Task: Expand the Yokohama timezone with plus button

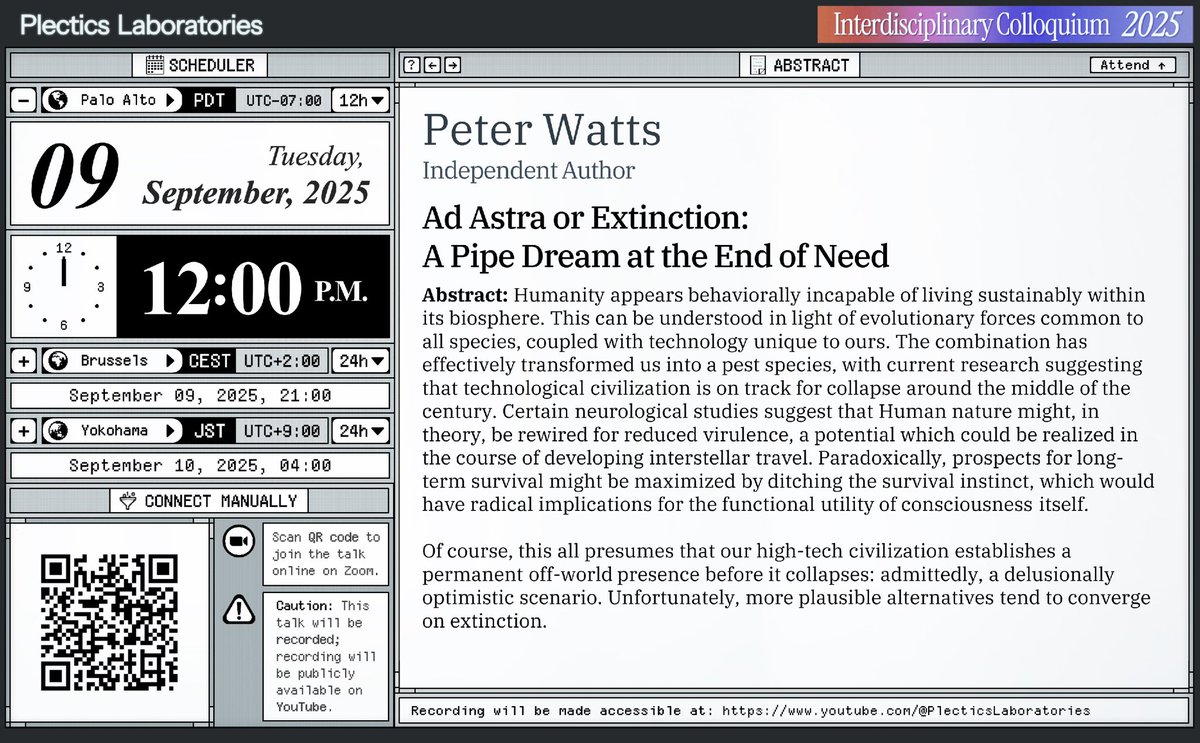Action: coord(24,431)
